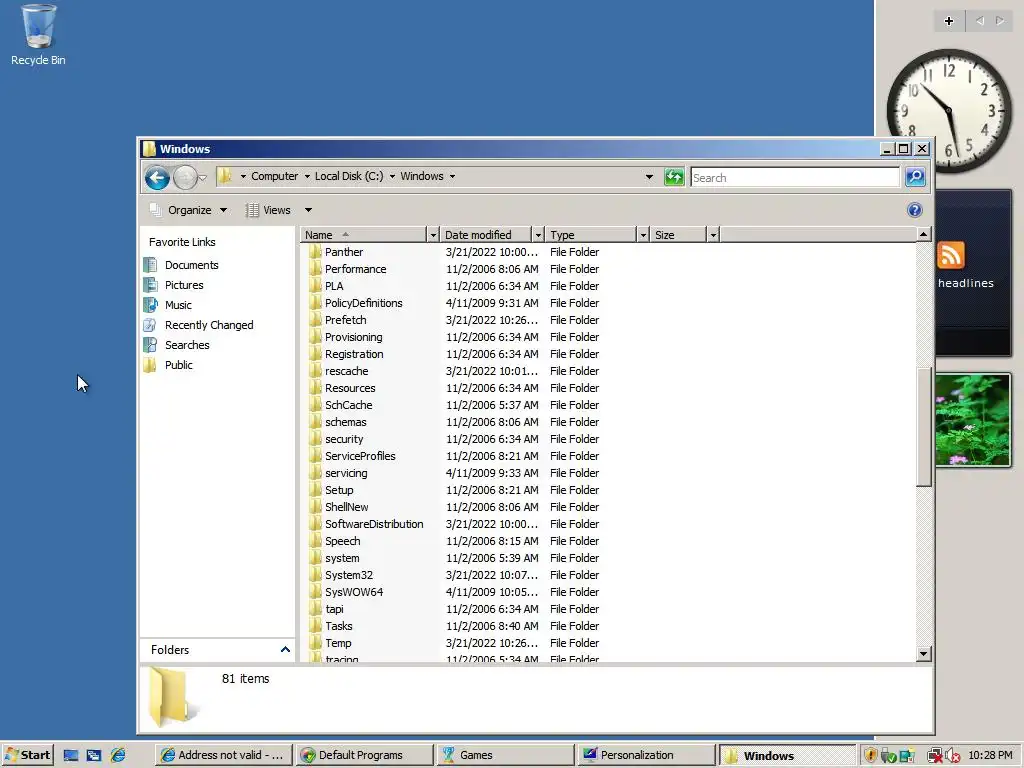Click the file list scrollbar up arrow

[923, 234]
